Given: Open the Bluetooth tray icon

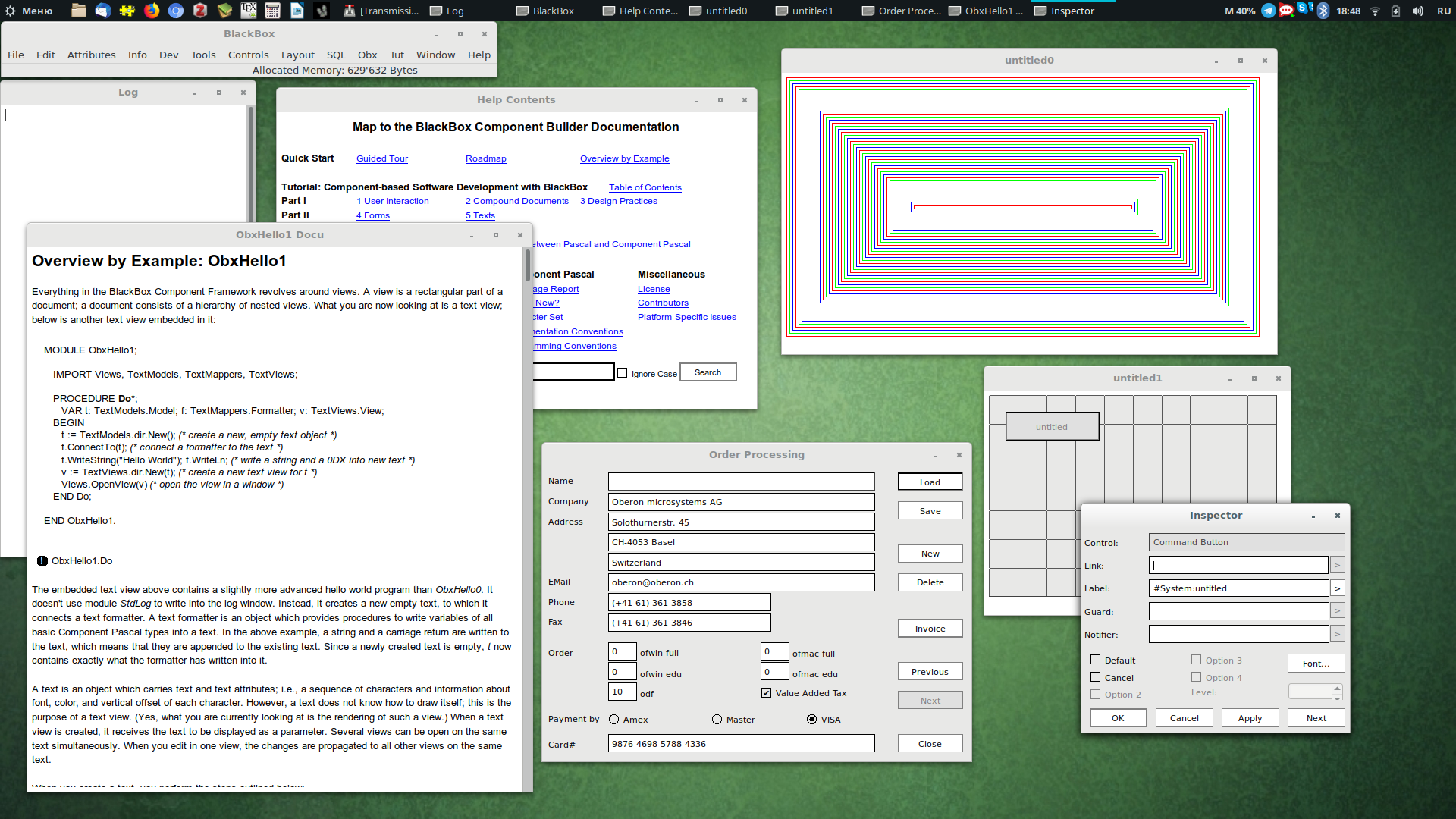Looking at the screenshot, I should pos(1323,11).
